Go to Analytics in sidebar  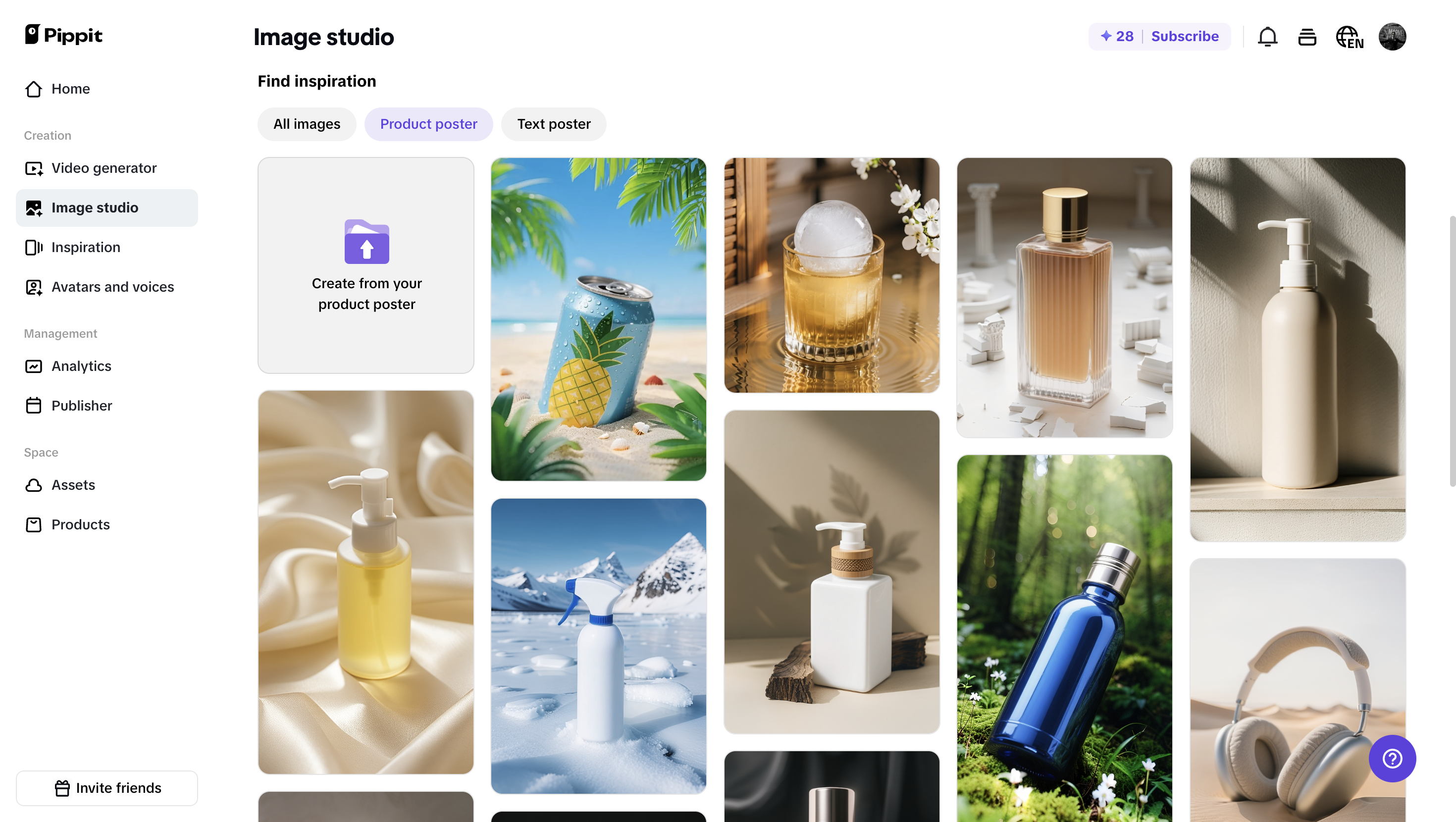pyautogui.click(x=81, y=366)
